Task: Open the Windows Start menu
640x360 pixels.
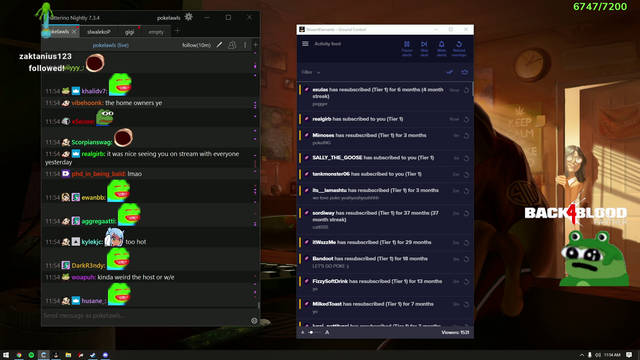Action: coord(6,355)
